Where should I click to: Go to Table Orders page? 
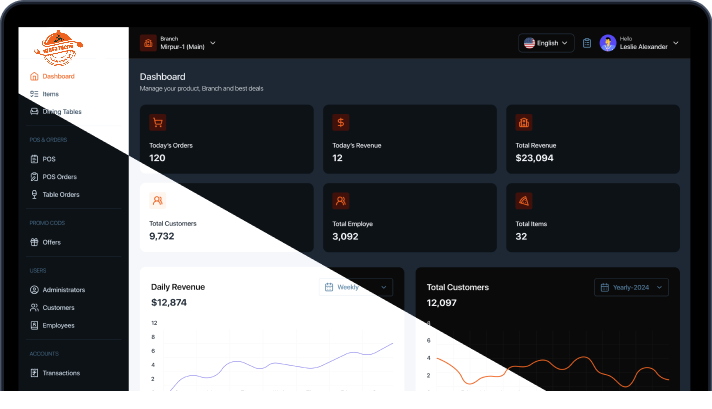pos(60,194)
